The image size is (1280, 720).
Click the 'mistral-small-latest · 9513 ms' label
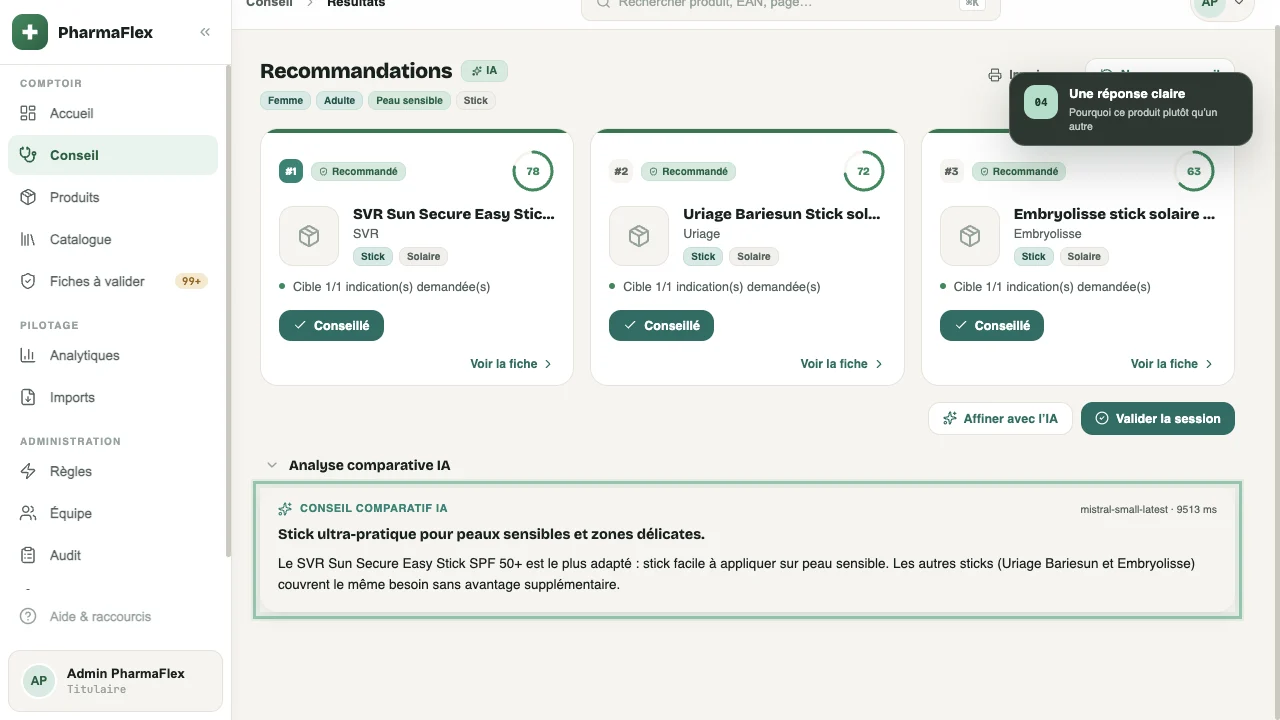coord(1148,509)
